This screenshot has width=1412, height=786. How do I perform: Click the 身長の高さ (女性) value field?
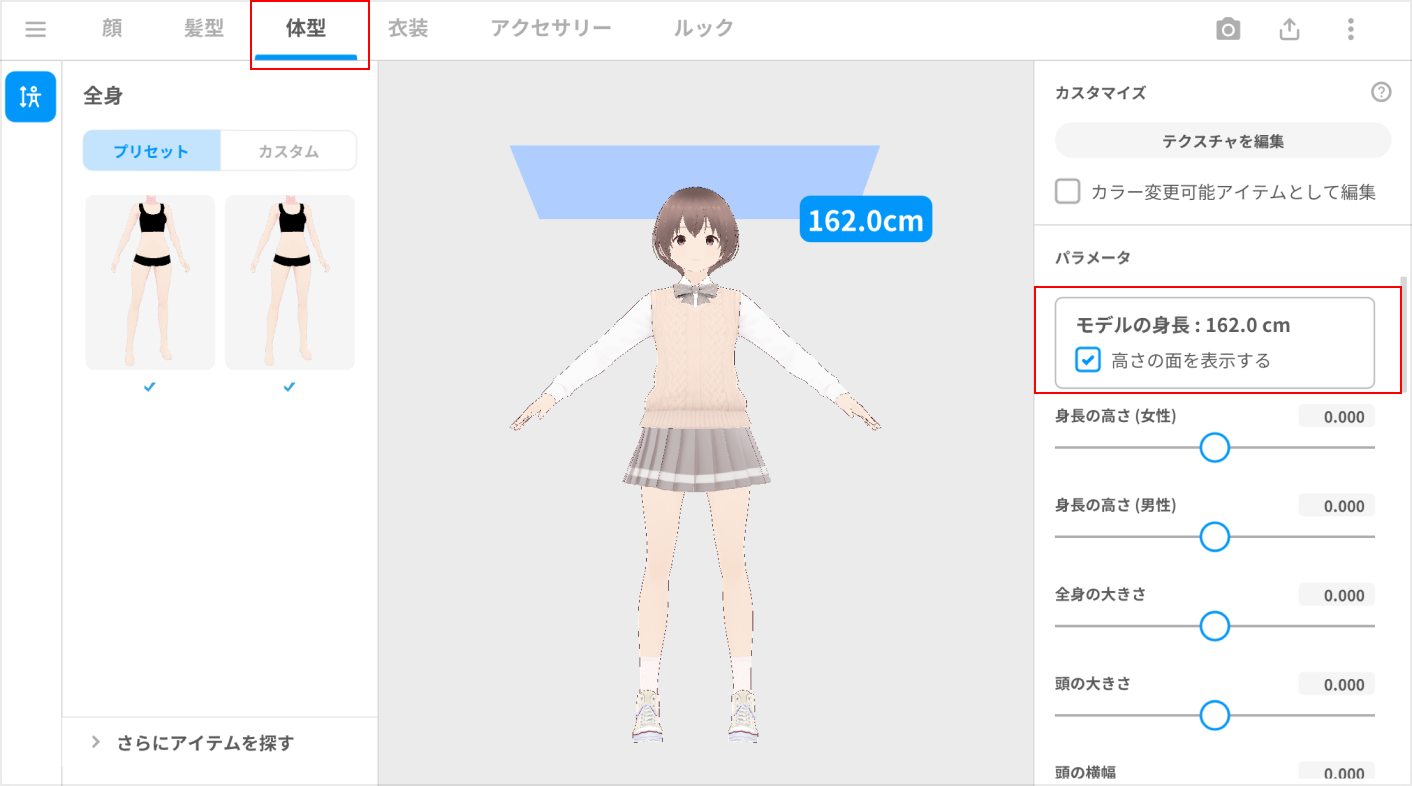pyautogui.click(x=1337, y=417)
